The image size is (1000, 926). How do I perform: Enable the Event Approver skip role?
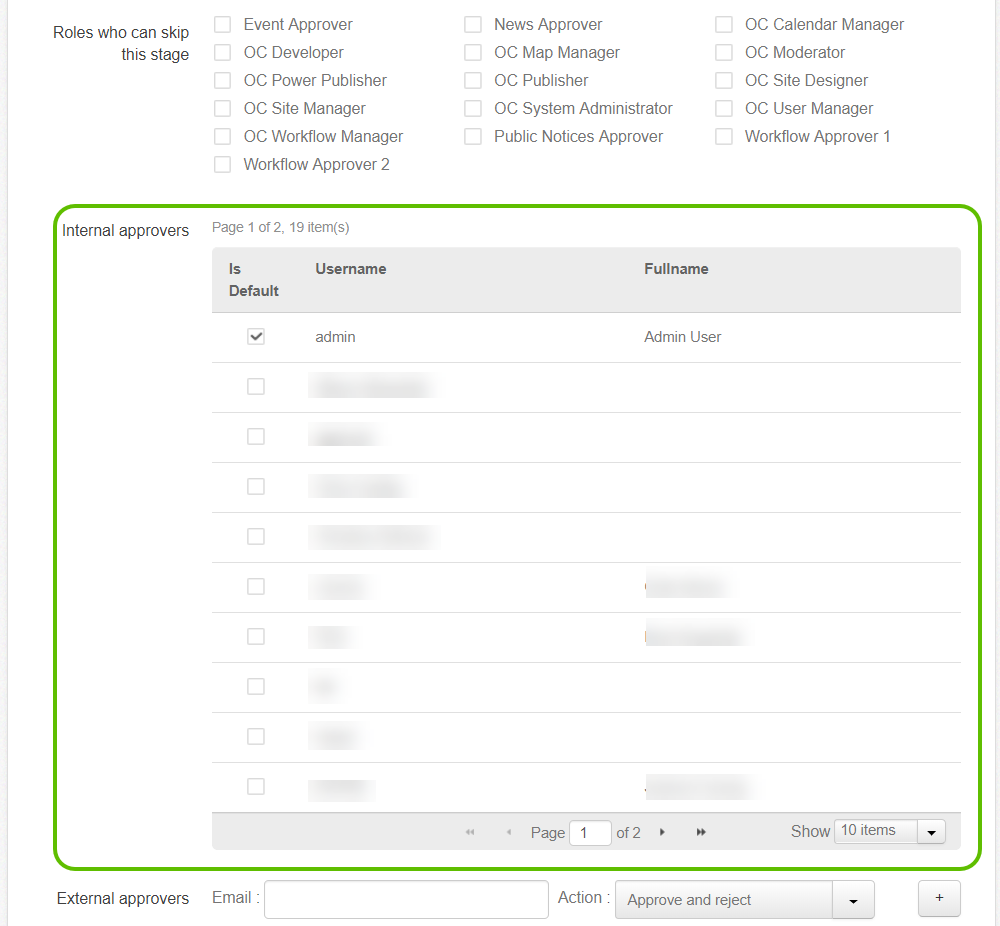tap(222, 24)
